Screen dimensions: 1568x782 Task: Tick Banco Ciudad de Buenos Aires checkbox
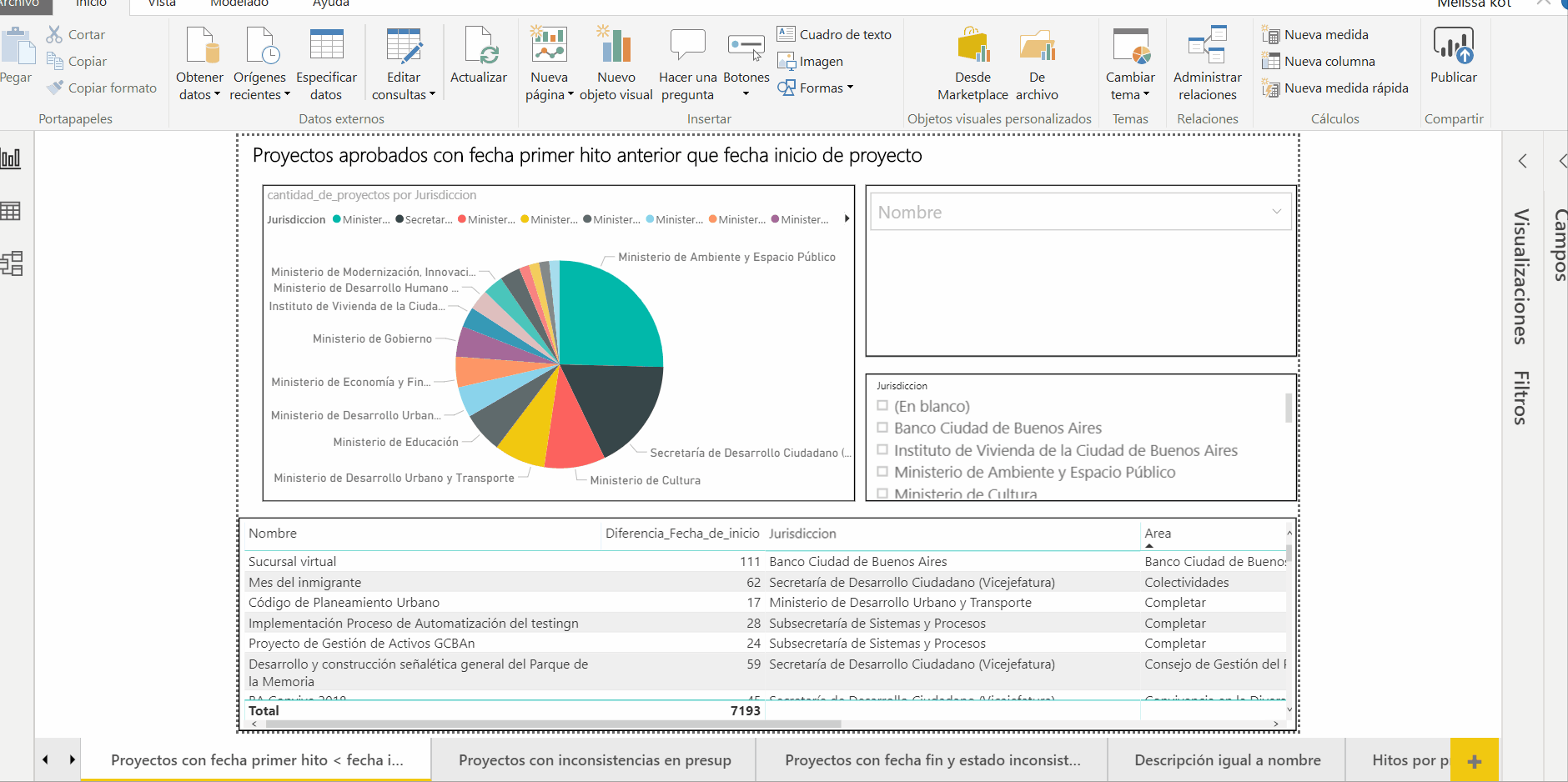pyautogui.click(x=882, y=428)
